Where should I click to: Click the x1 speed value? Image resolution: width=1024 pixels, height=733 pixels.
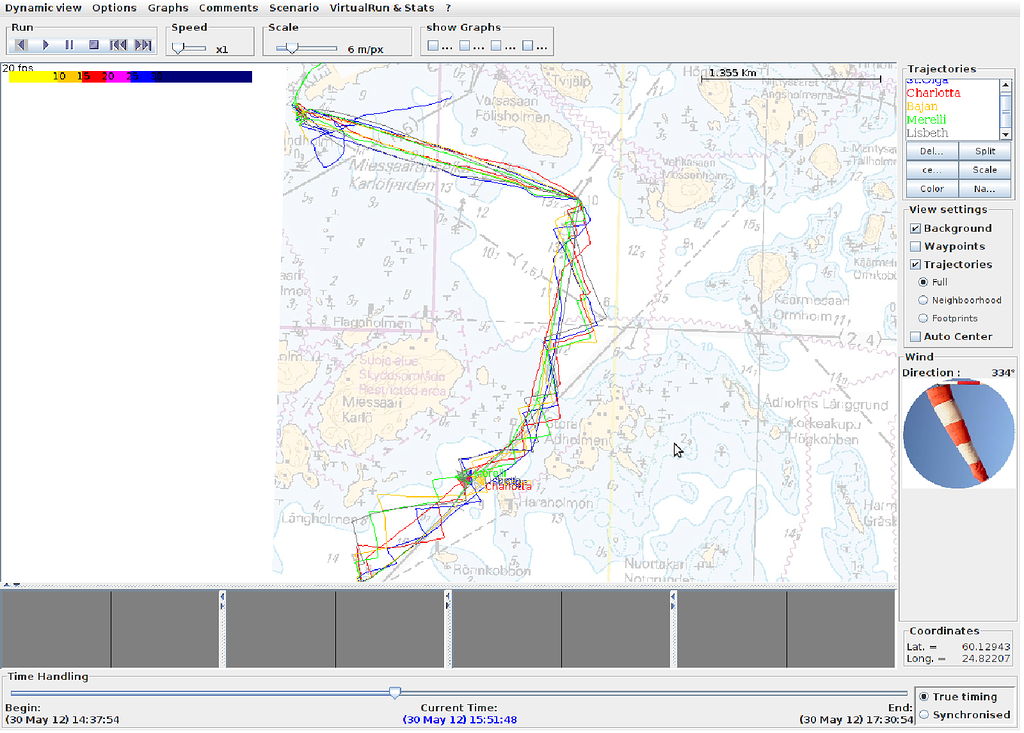[222, 49]
